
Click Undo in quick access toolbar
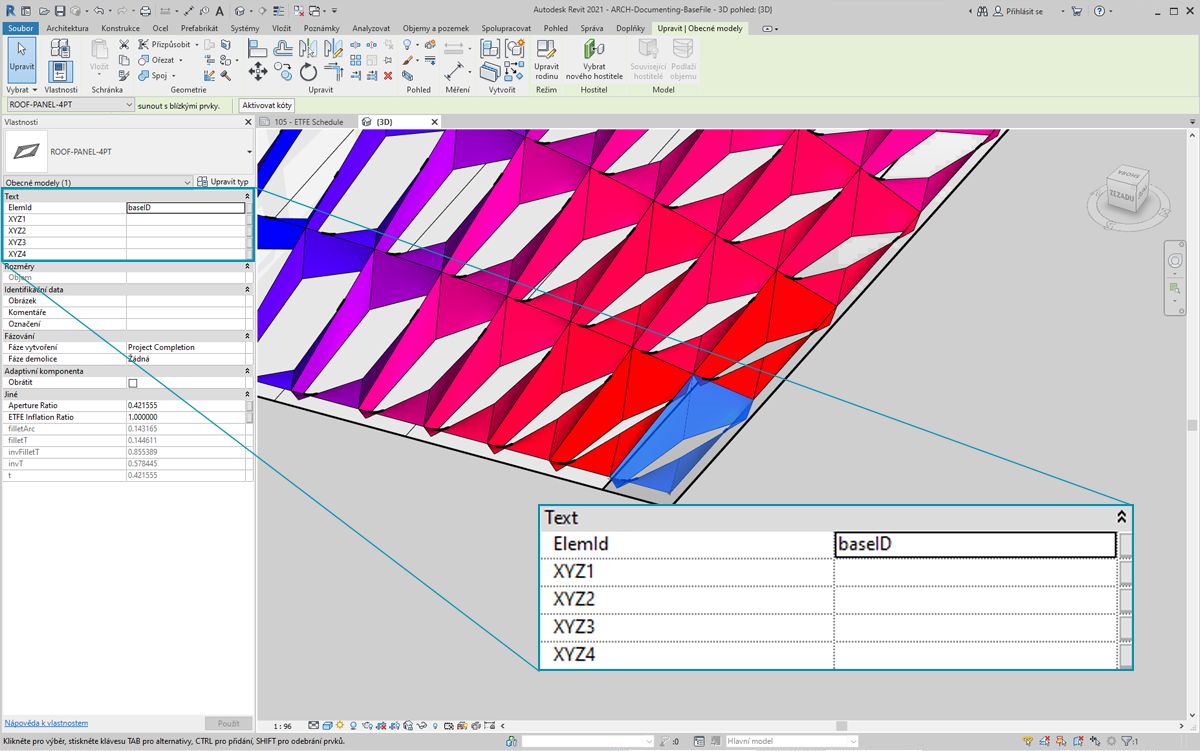[98, 11]
